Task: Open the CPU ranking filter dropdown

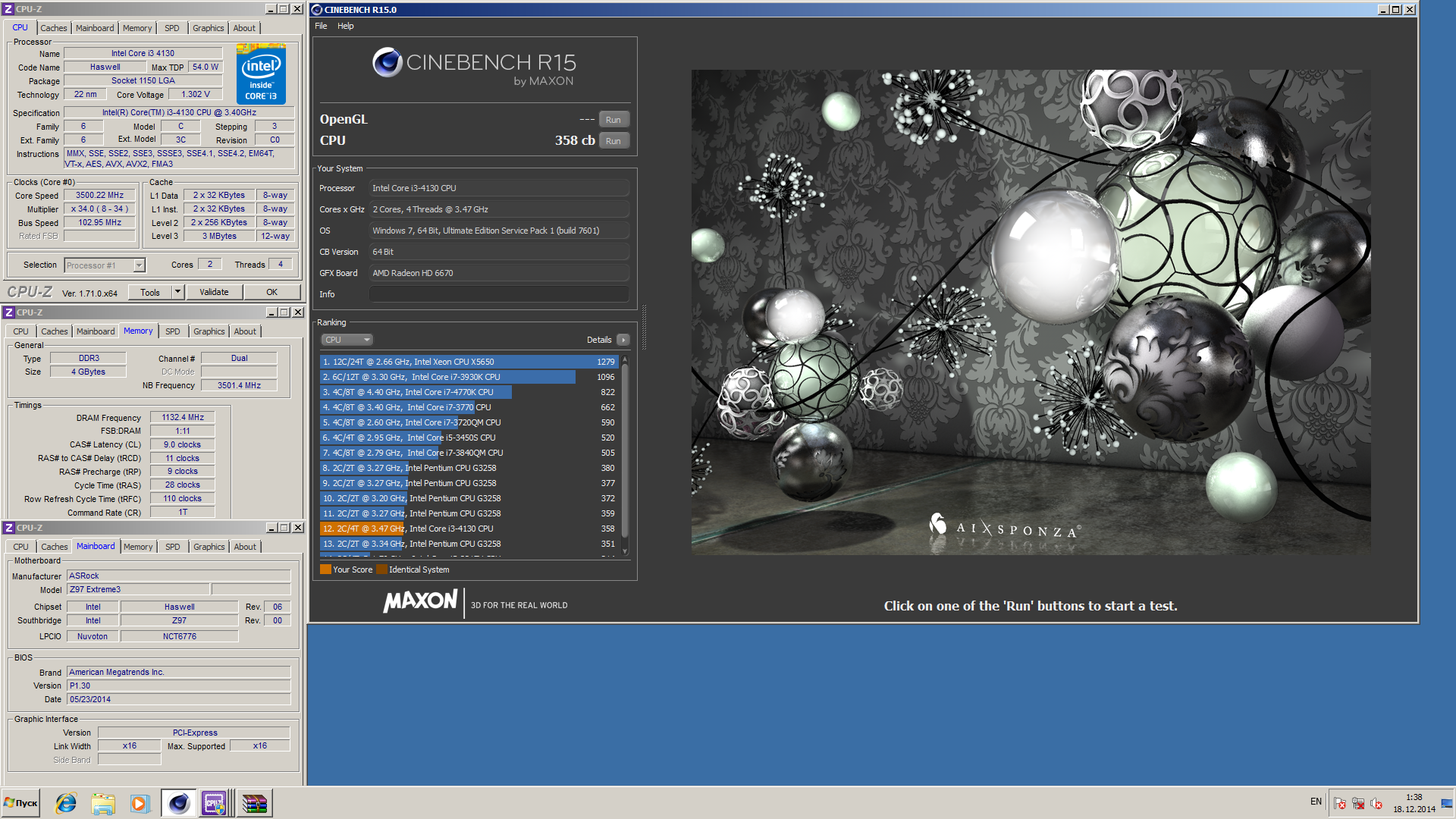Action: point(347,340)
